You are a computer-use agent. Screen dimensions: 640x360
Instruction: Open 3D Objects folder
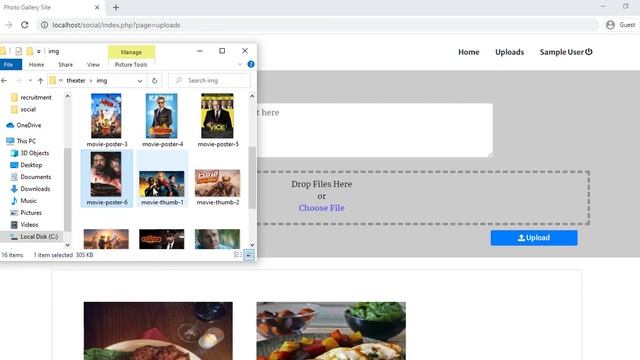coord(30,153)
